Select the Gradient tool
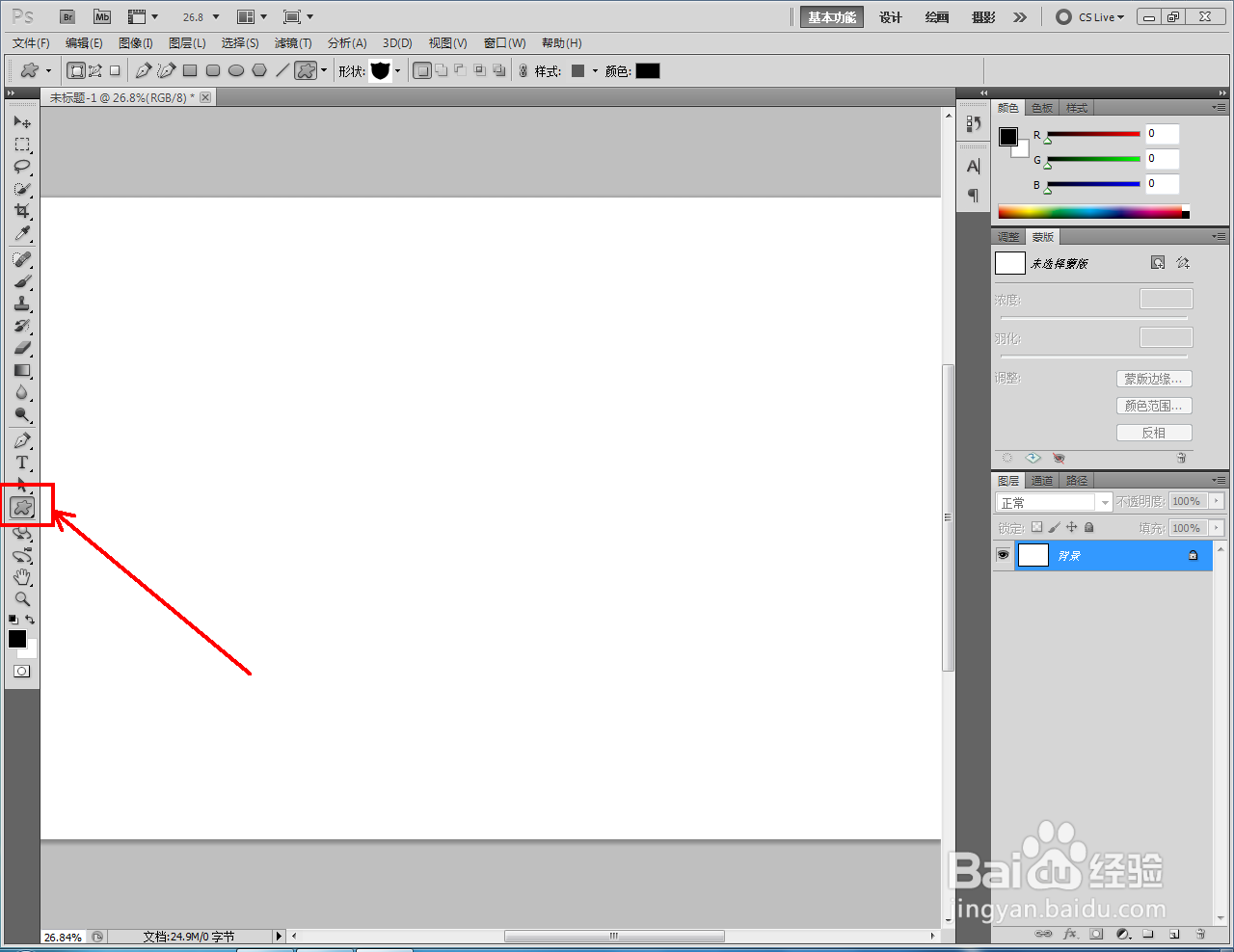1234x952 pixels. coord(22,370)
